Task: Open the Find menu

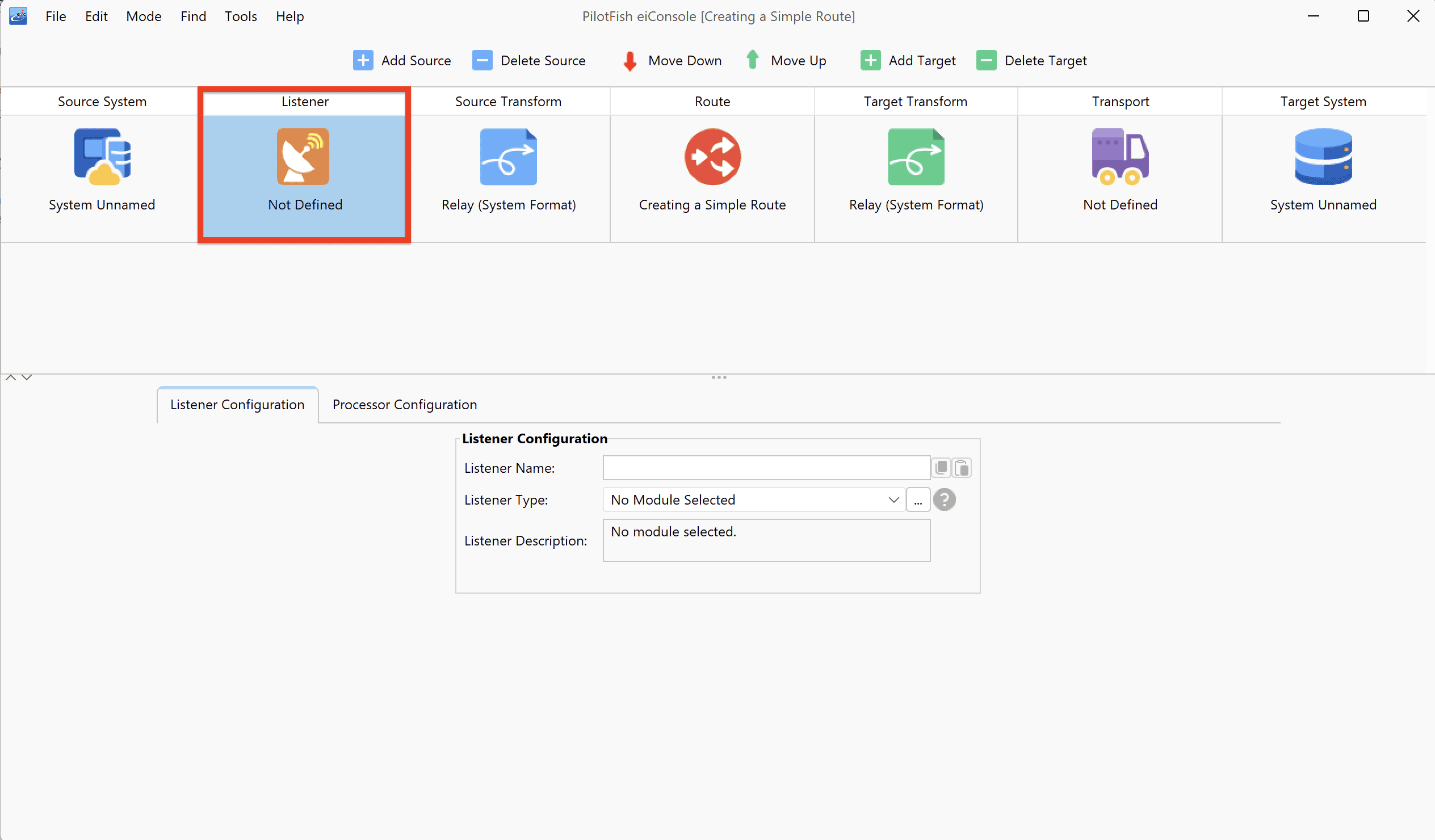Action: [193, 16]
